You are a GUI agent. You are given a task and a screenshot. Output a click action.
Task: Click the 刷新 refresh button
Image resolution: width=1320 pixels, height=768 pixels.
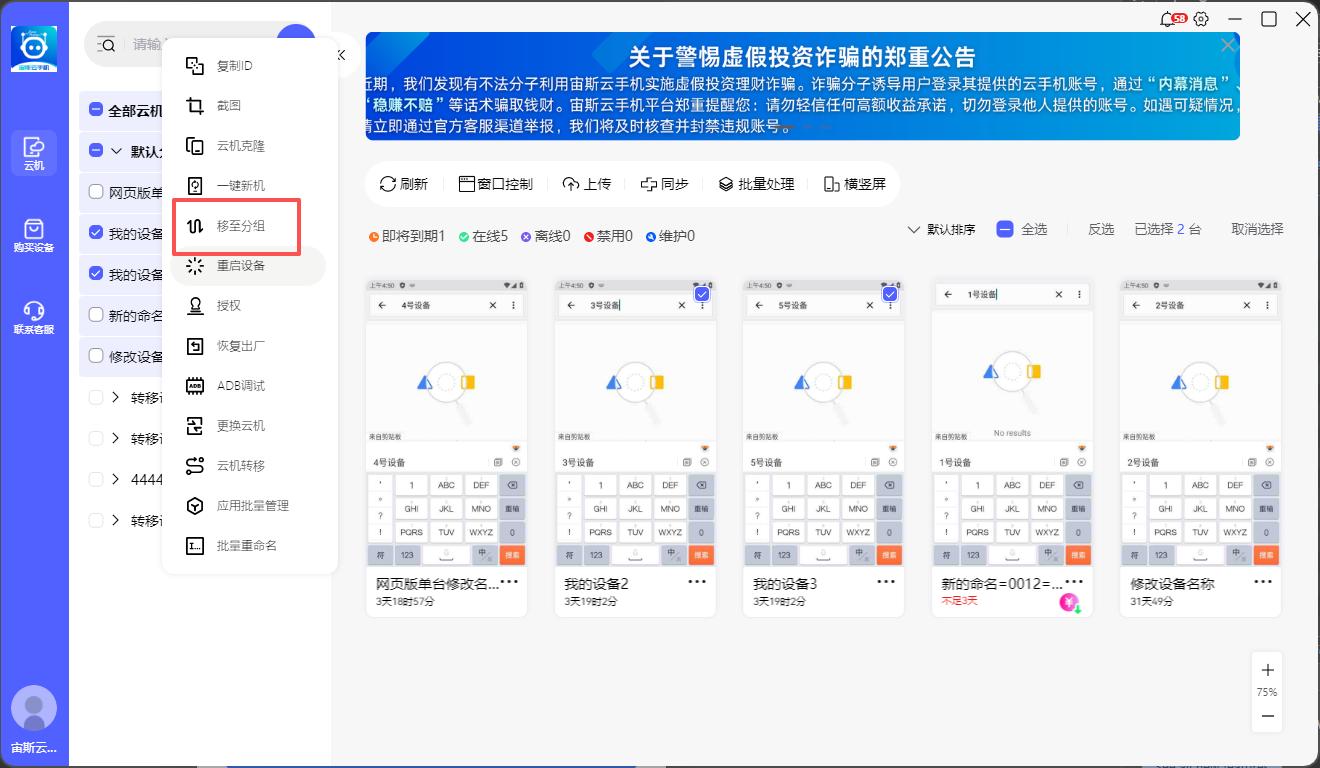click(x=404, y=184)
